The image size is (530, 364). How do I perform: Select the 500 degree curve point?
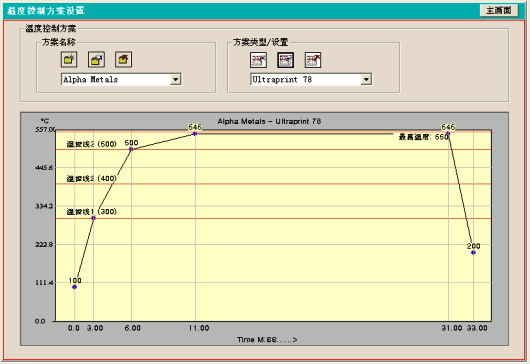131,149
